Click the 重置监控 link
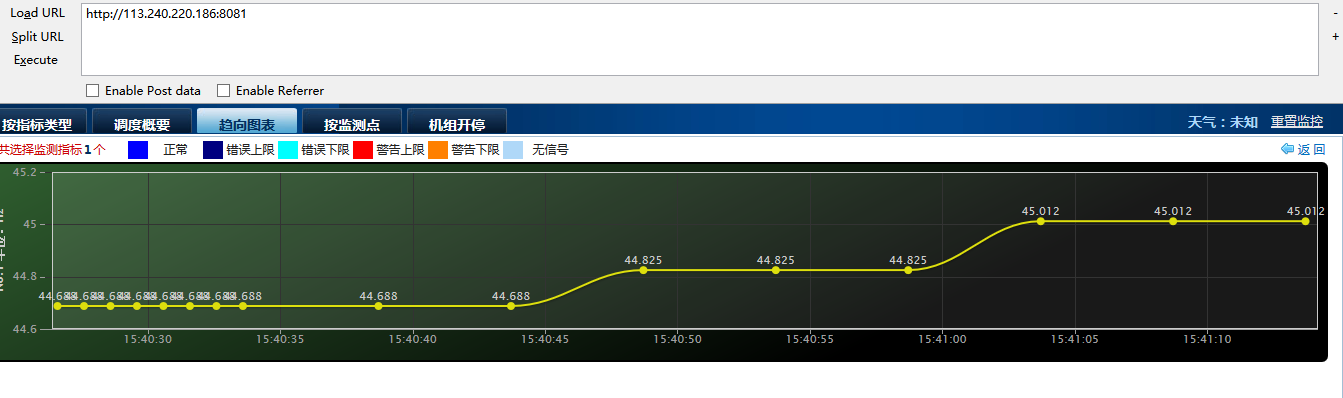This screenshot has width=1343, height=398. tap(1297, 121)
